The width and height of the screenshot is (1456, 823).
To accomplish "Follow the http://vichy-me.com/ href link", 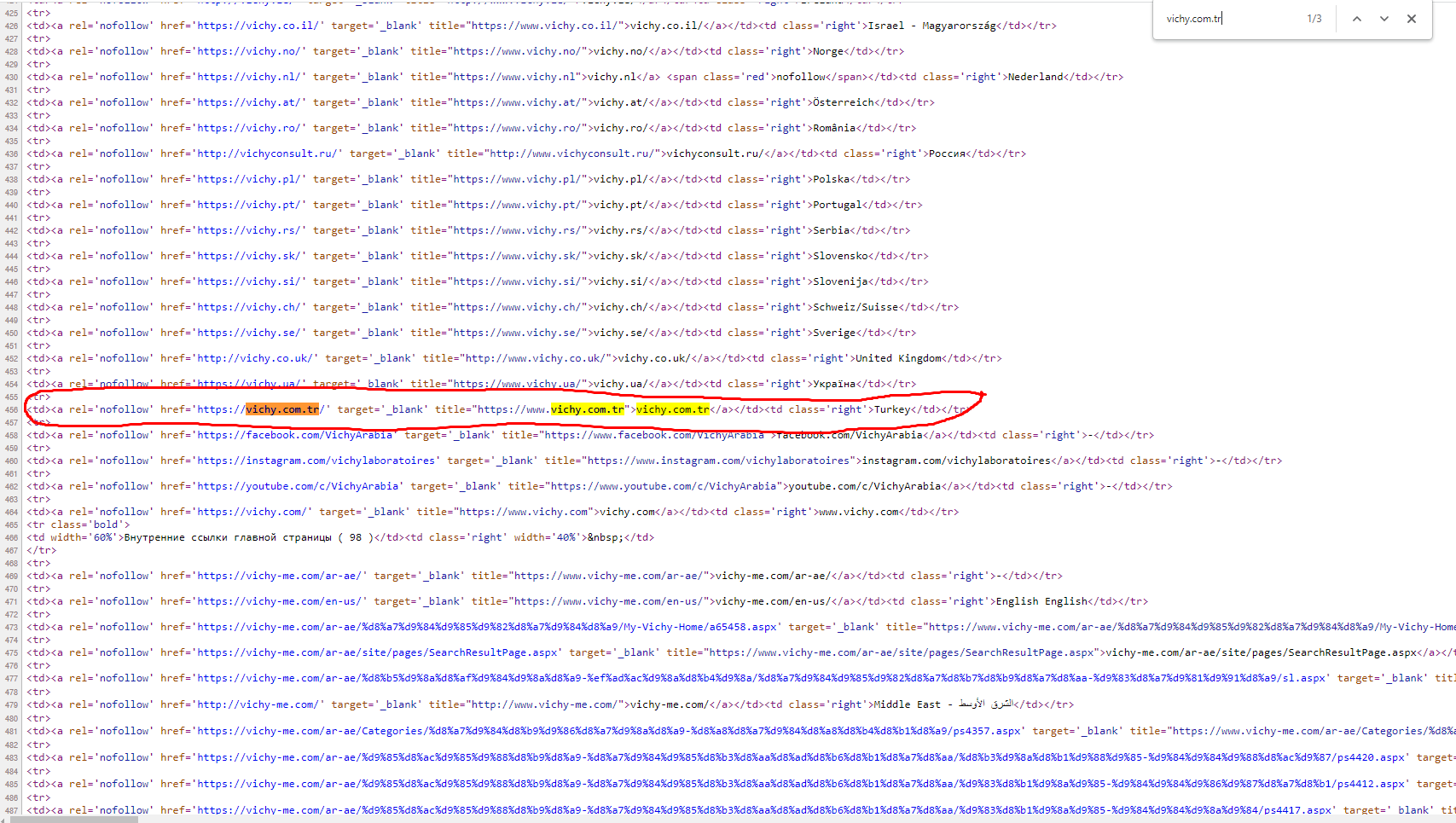I will 258,704.
